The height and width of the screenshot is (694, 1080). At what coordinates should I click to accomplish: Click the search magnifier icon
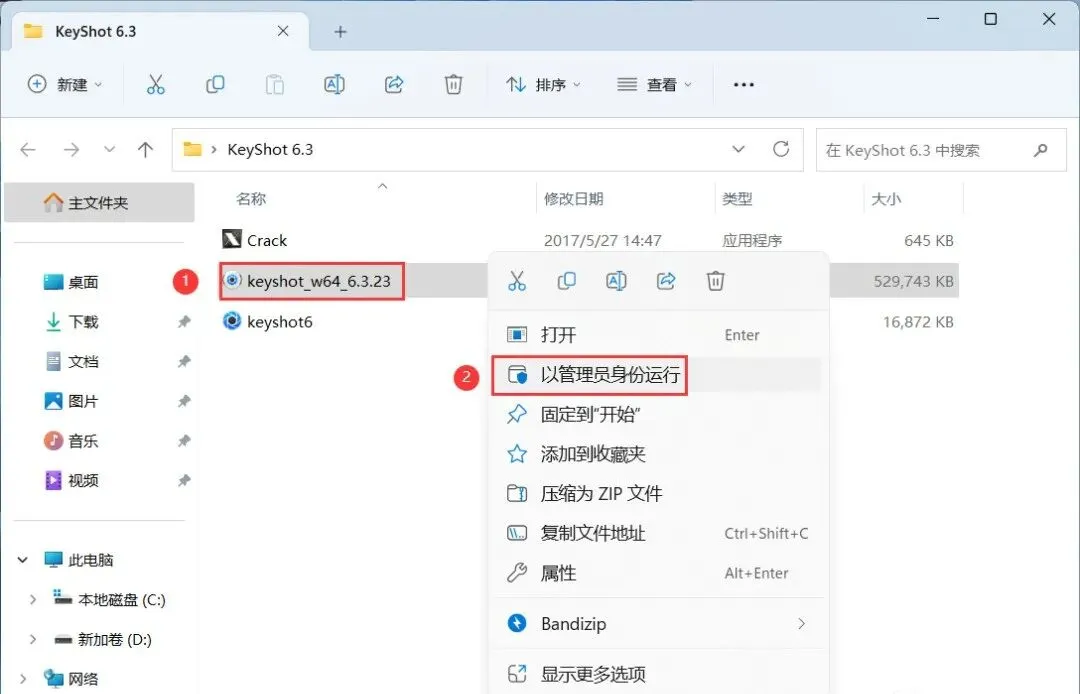(x=1041, y=149)
